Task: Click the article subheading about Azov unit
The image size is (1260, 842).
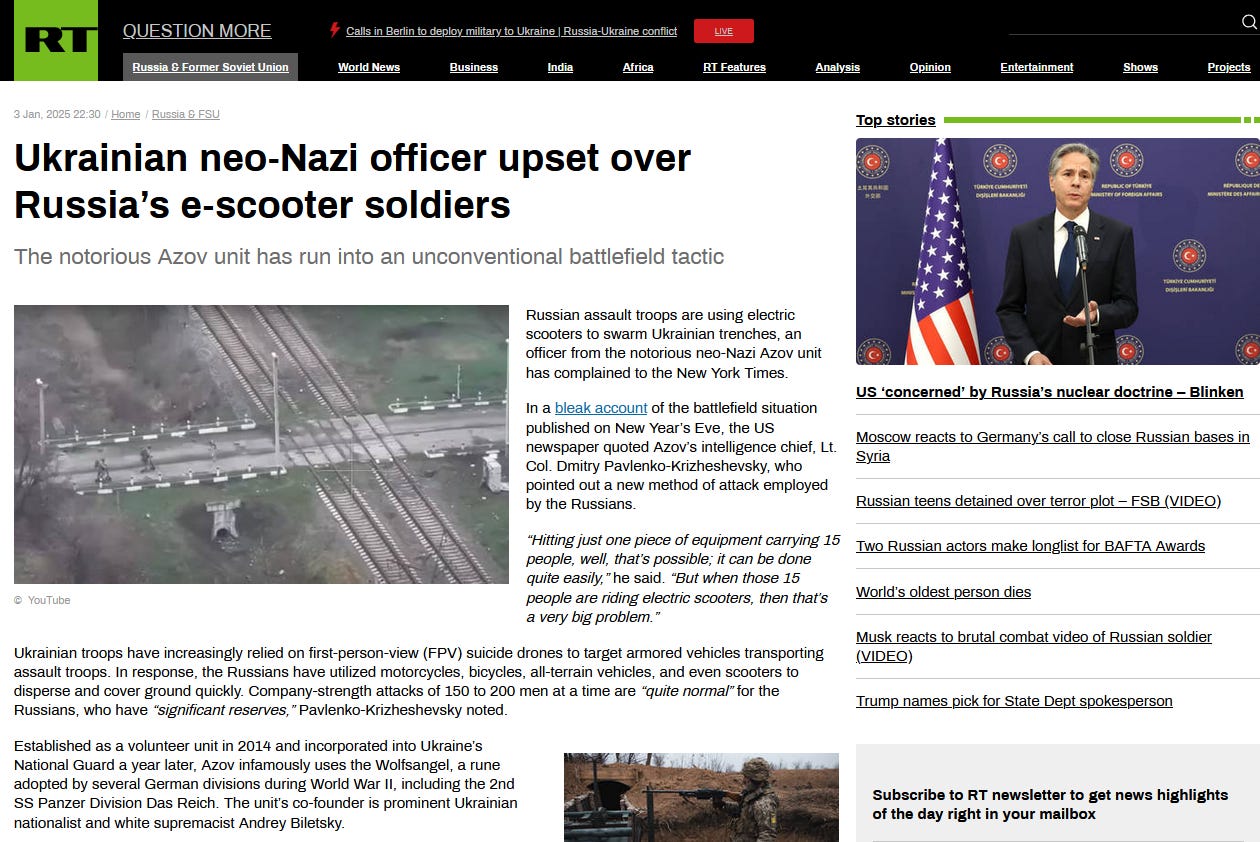Action: (369, 256)
